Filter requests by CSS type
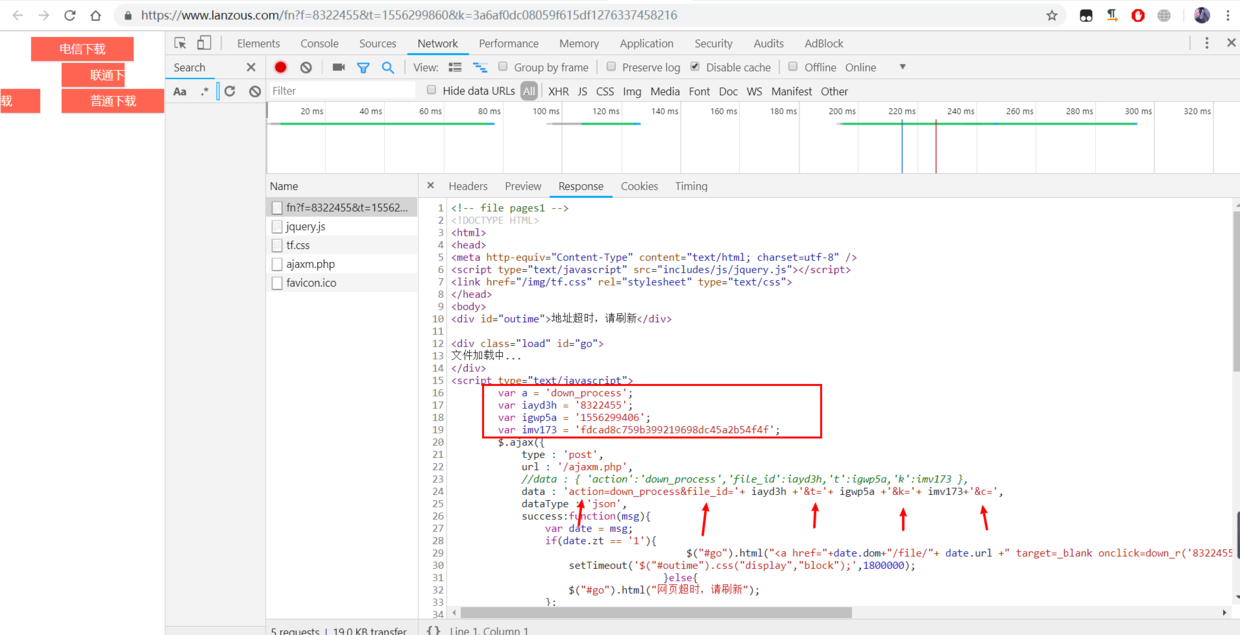1240x635 pixels. pyautogui.click(x=605, y=91)
